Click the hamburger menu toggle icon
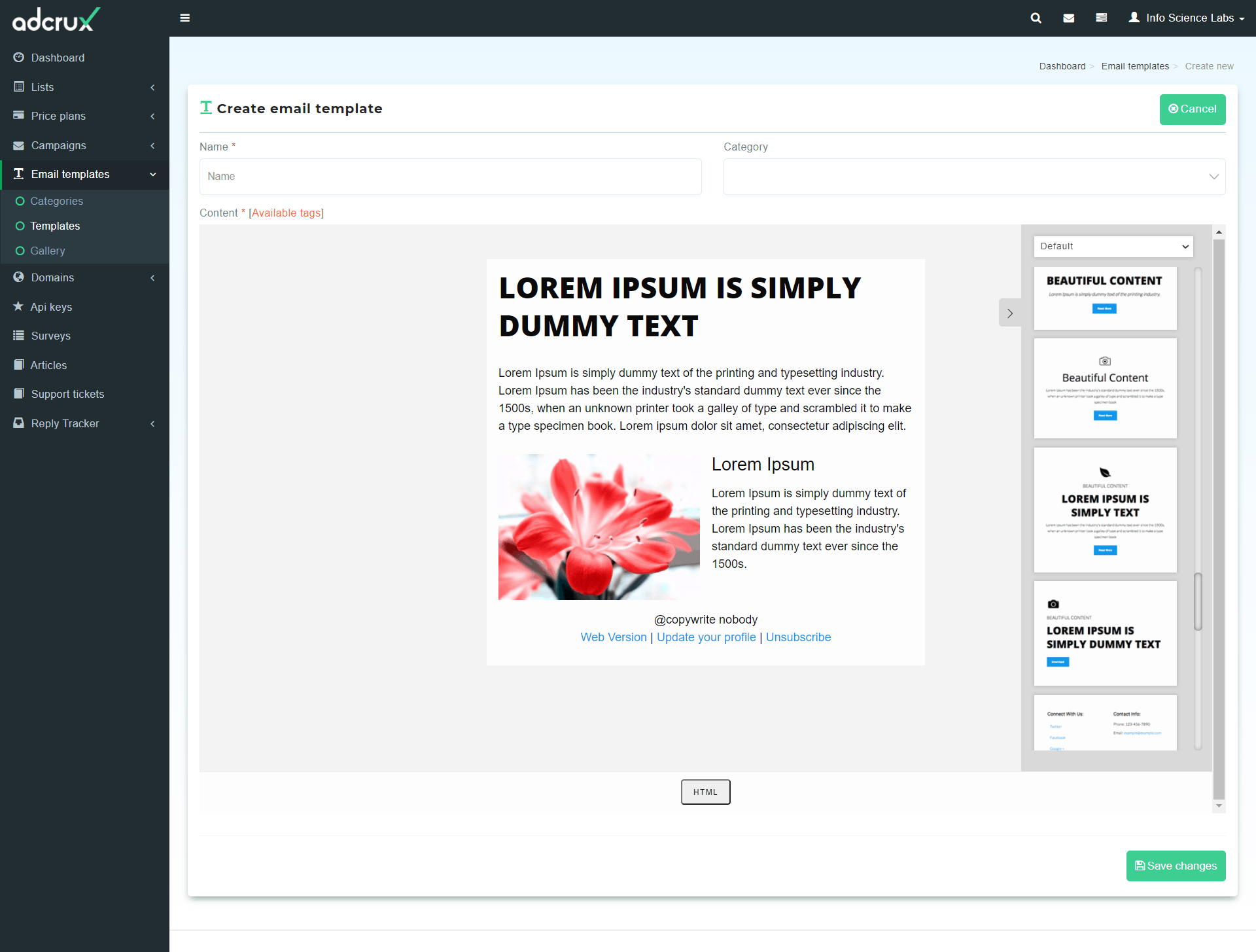 pyautogui.click(x=185, y=18)
